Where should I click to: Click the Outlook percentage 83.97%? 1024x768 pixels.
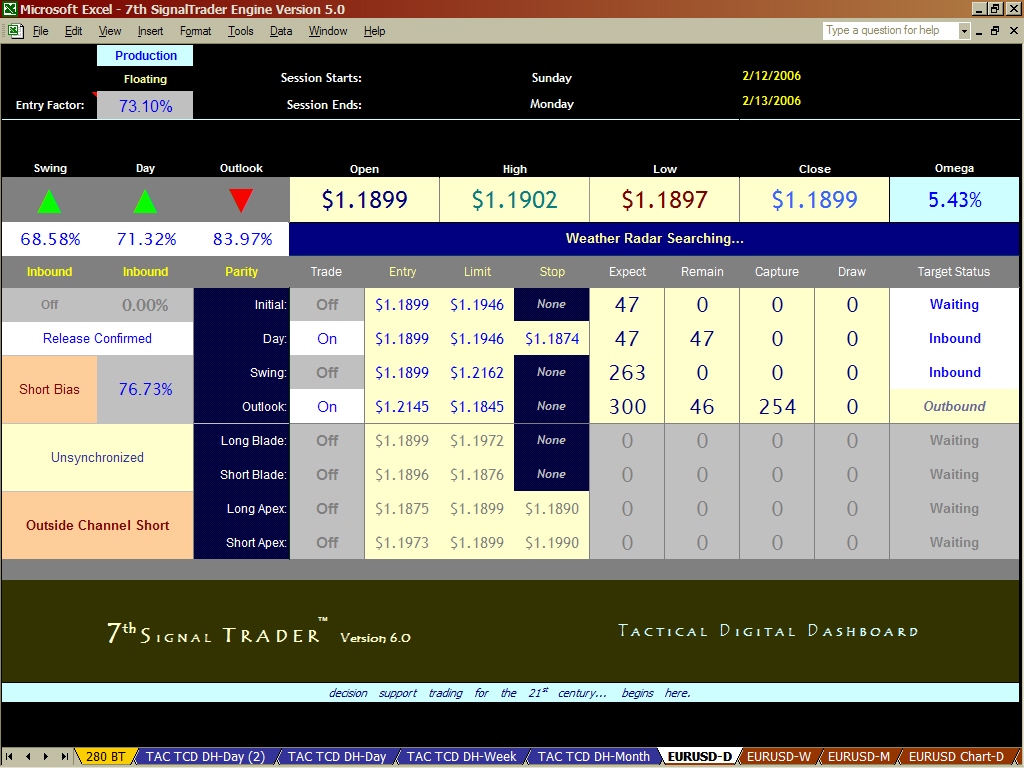(x=242, y=239)
